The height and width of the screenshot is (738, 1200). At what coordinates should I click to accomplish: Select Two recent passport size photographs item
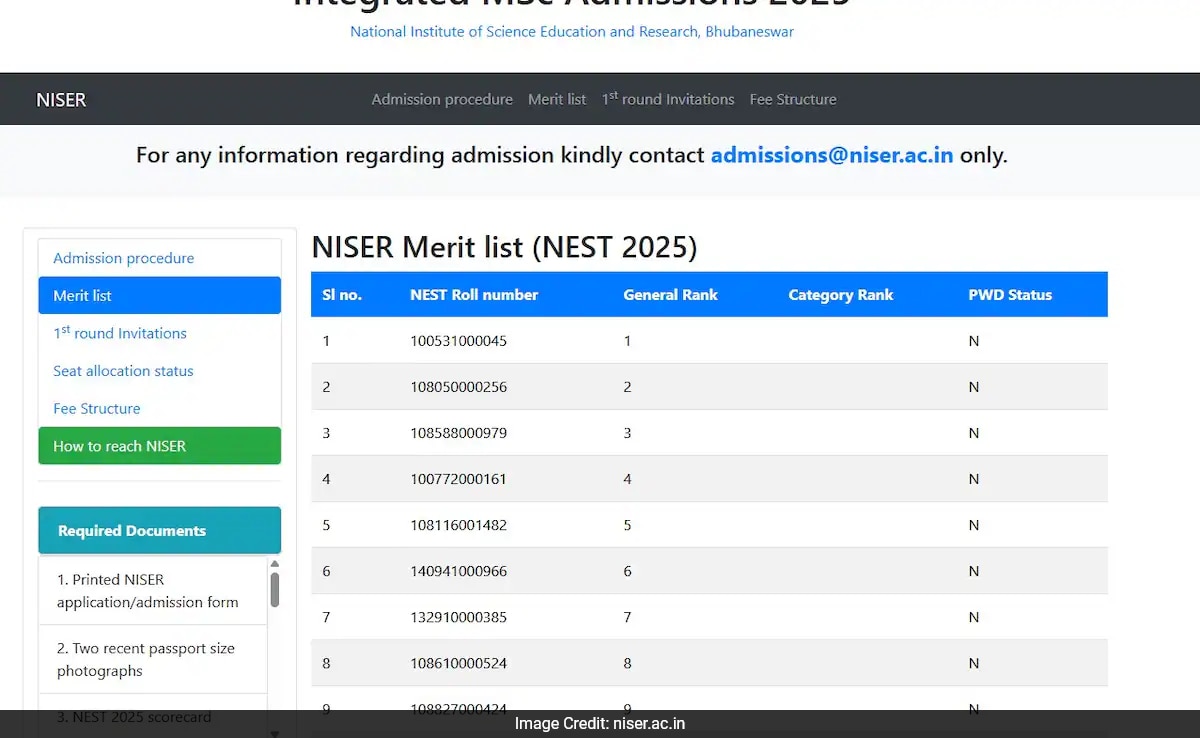pyautogui.click(x=153, y=659)
